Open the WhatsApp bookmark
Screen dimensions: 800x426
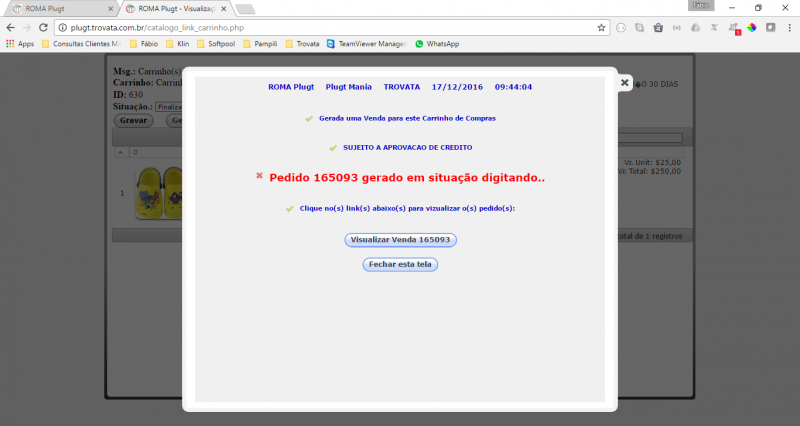437,44
